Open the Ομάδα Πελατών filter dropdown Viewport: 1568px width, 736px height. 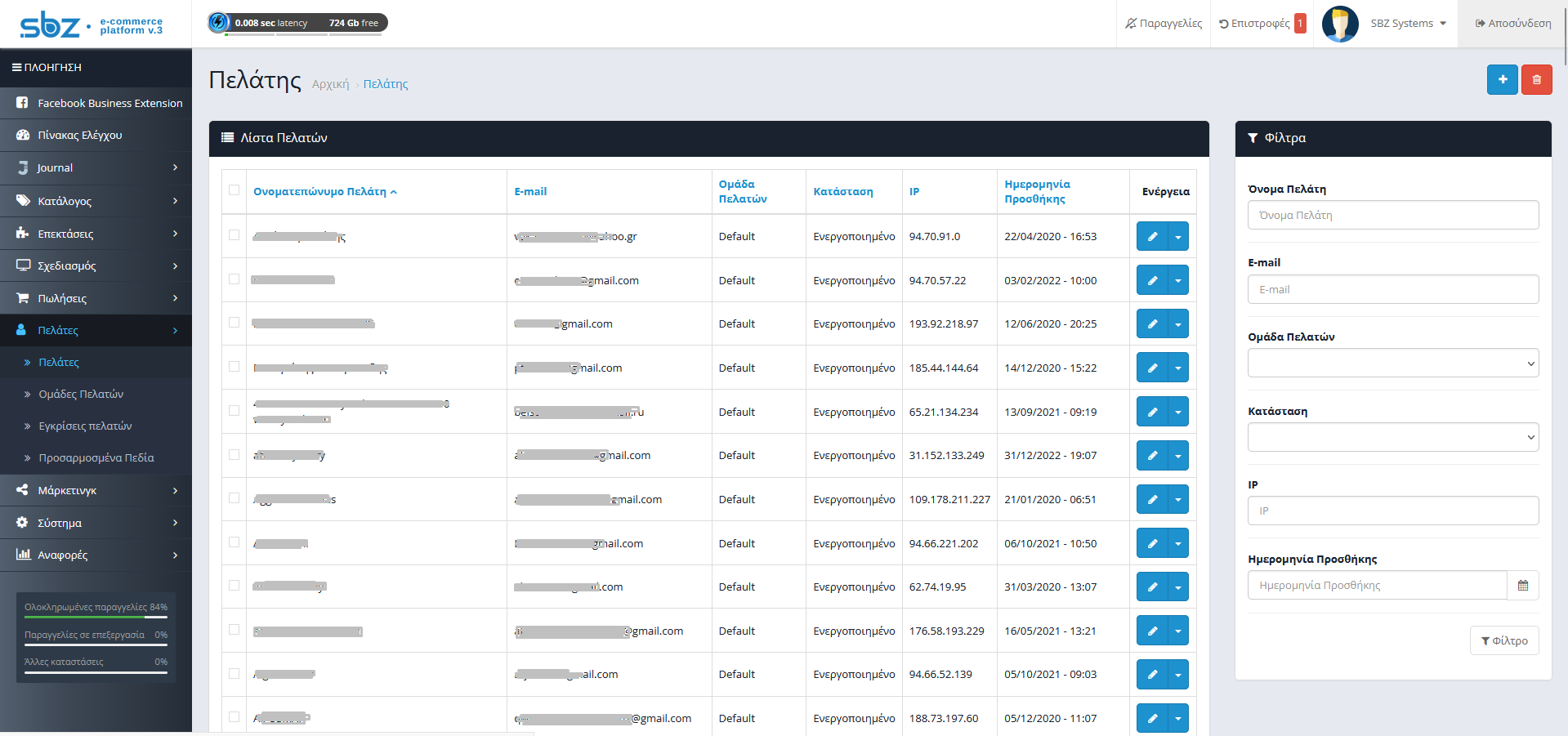[x=1392, y=364]
